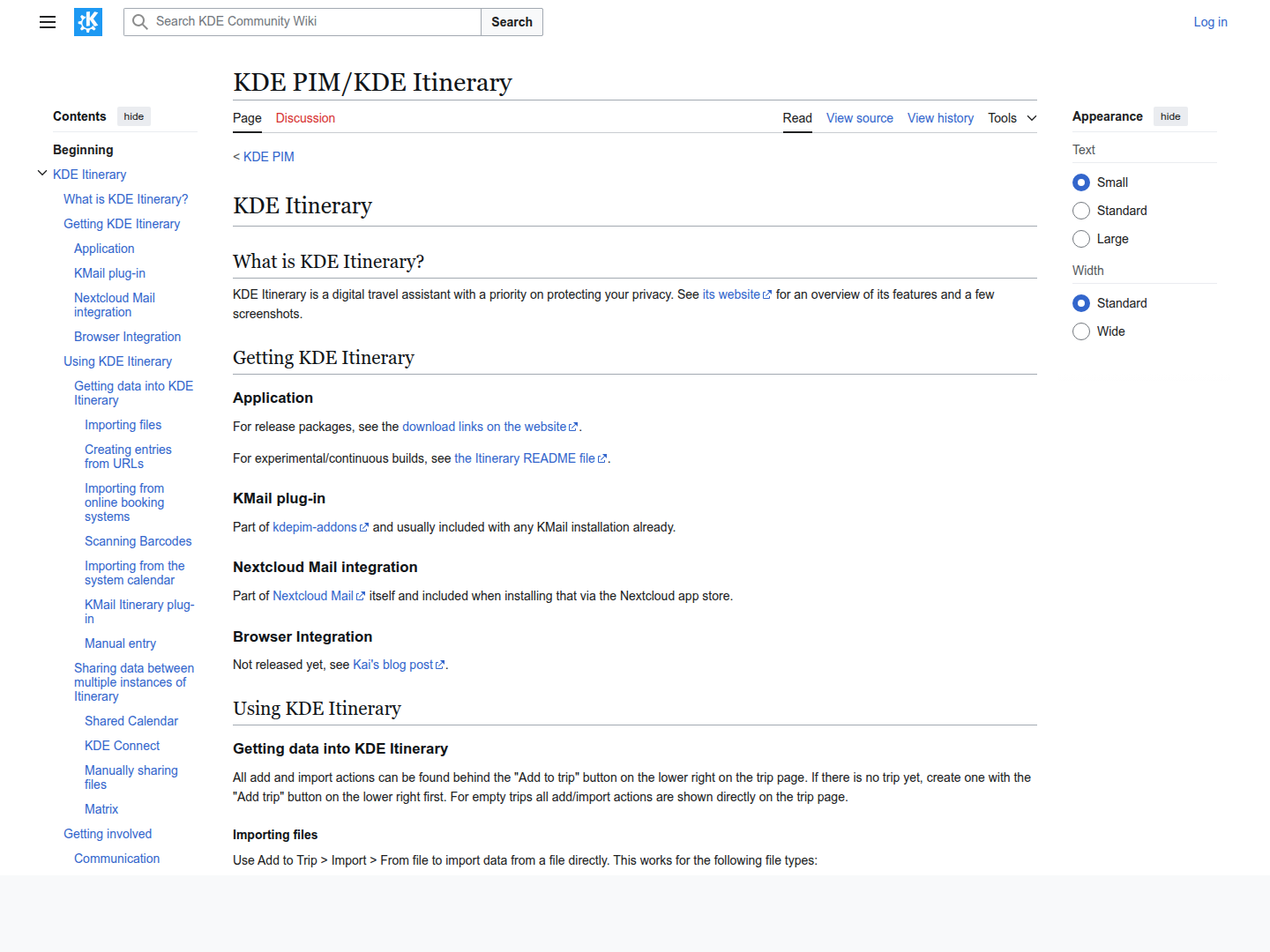Open 'its website' external link
Screen dimensions: 1270x952
pos(736,294)
